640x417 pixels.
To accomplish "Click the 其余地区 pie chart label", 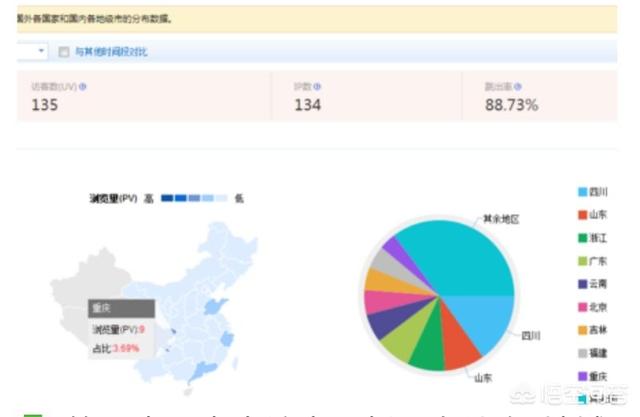I will click(501, 220).
